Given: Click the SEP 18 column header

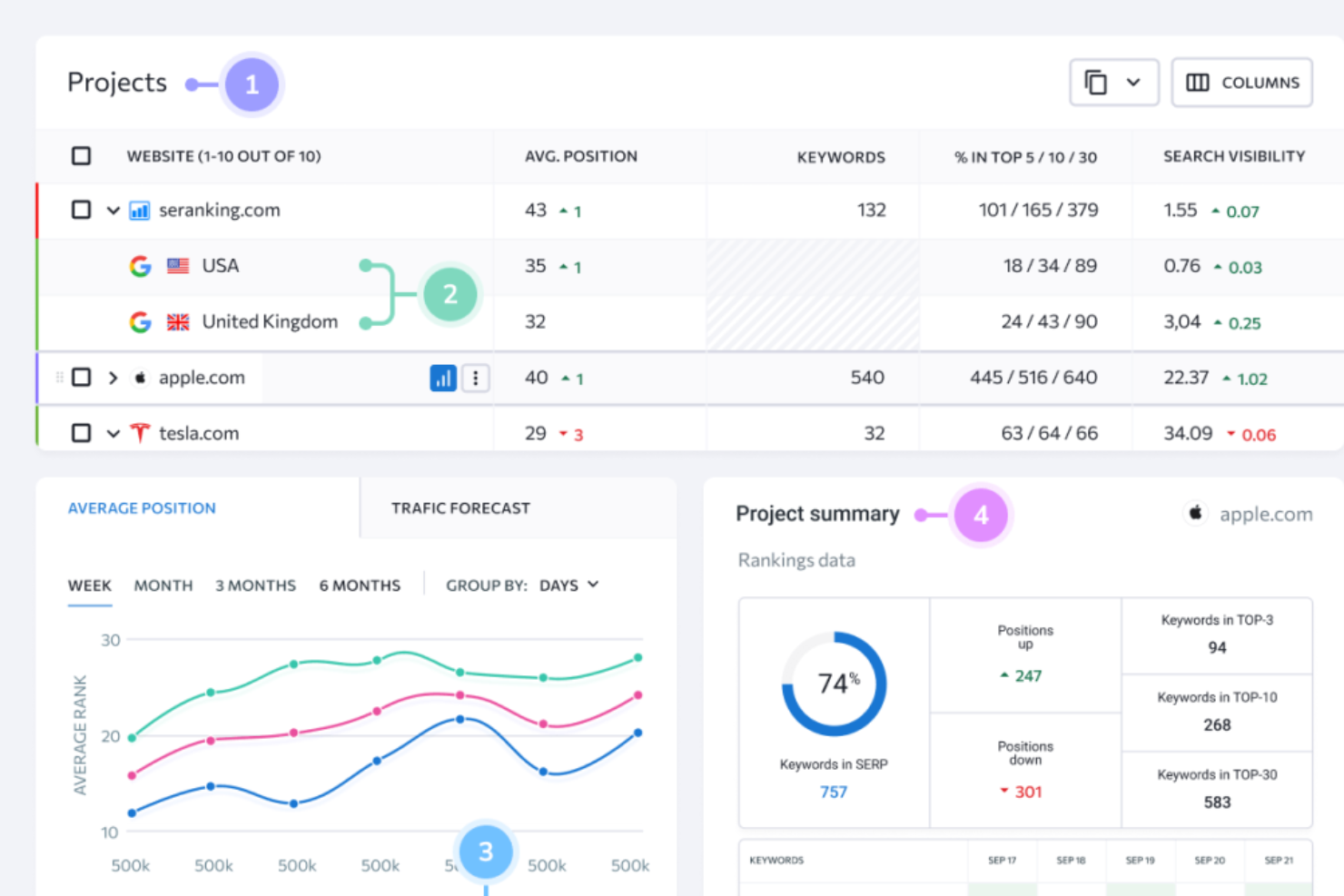Looking at the screenshot, I should pos(1072,861).
